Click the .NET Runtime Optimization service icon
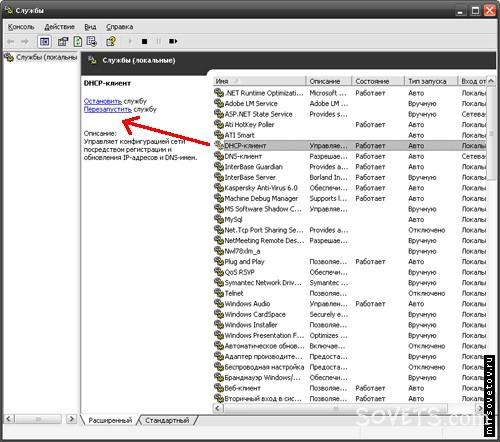Viewport: 500px width, 442px height. point(219,93)
